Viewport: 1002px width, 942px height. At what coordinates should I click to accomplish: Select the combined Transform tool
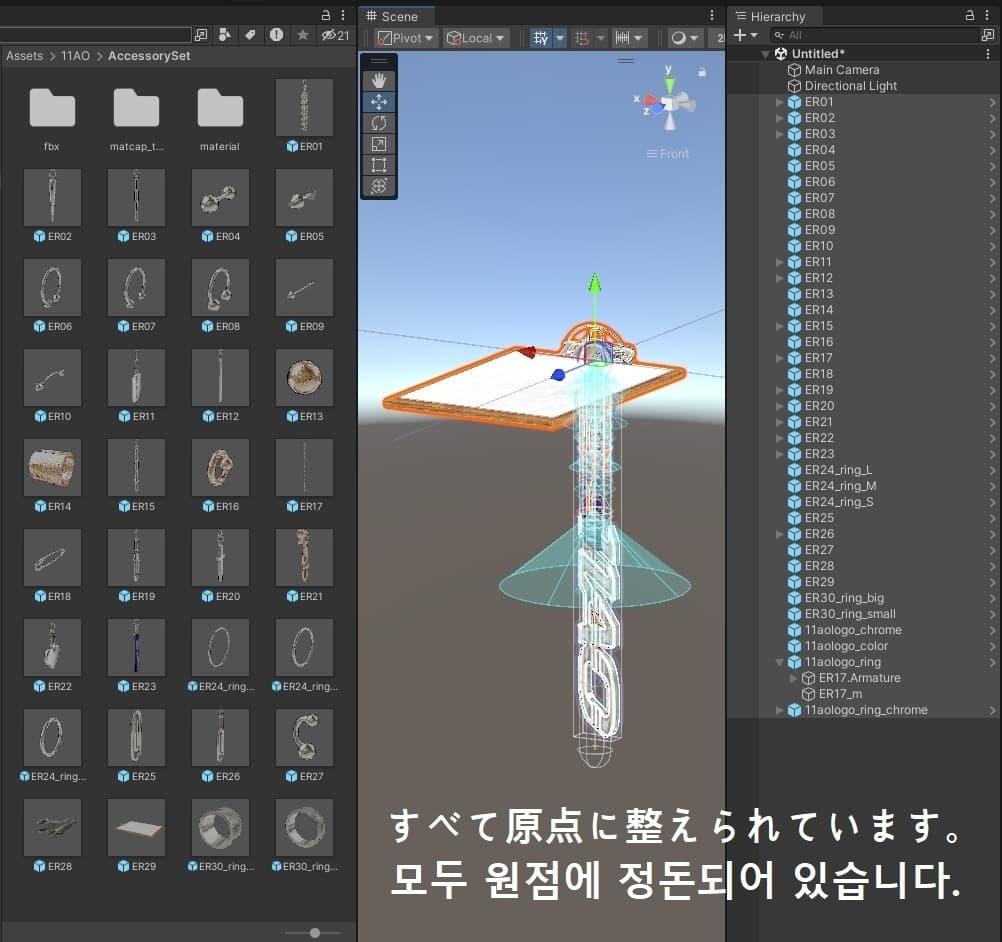pyautogui.click(x=379, y=186)
